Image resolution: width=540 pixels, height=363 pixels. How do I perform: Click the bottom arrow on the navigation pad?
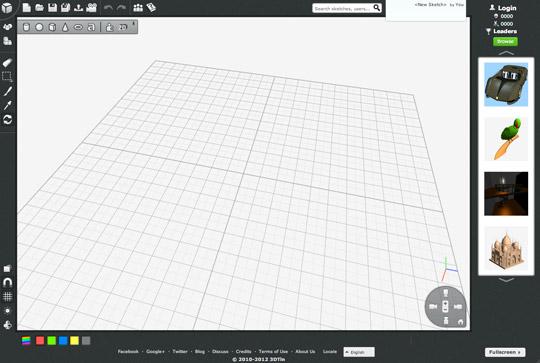pos(445,320)
